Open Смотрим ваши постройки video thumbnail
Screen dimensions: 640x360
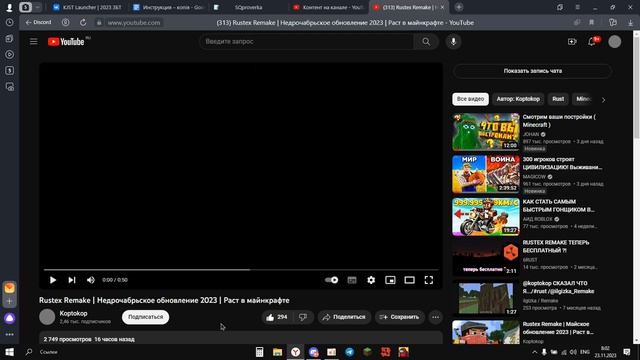[x=486, y=132]
